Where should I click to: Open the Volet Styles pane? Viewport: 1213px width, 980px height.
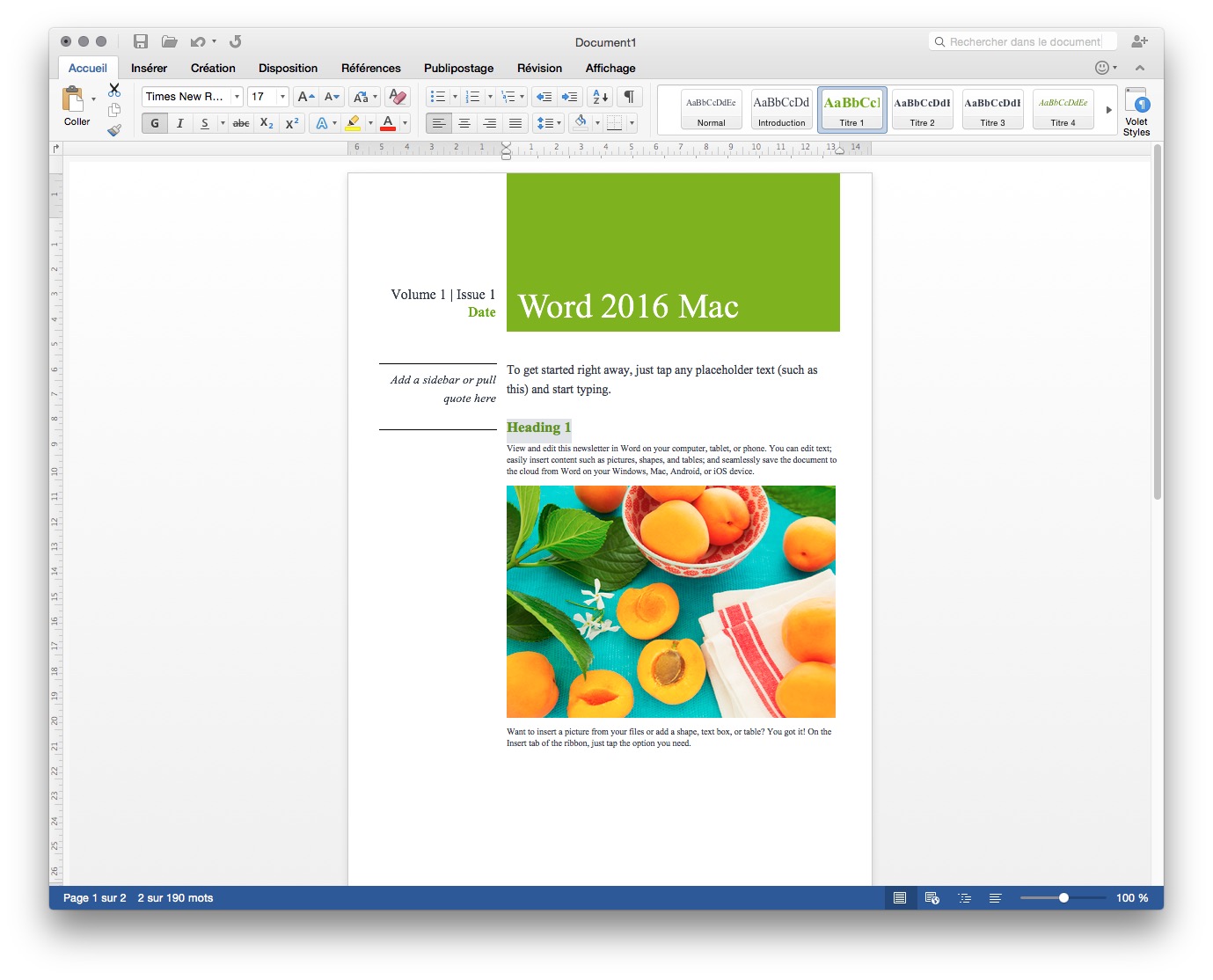[1136, 112]
